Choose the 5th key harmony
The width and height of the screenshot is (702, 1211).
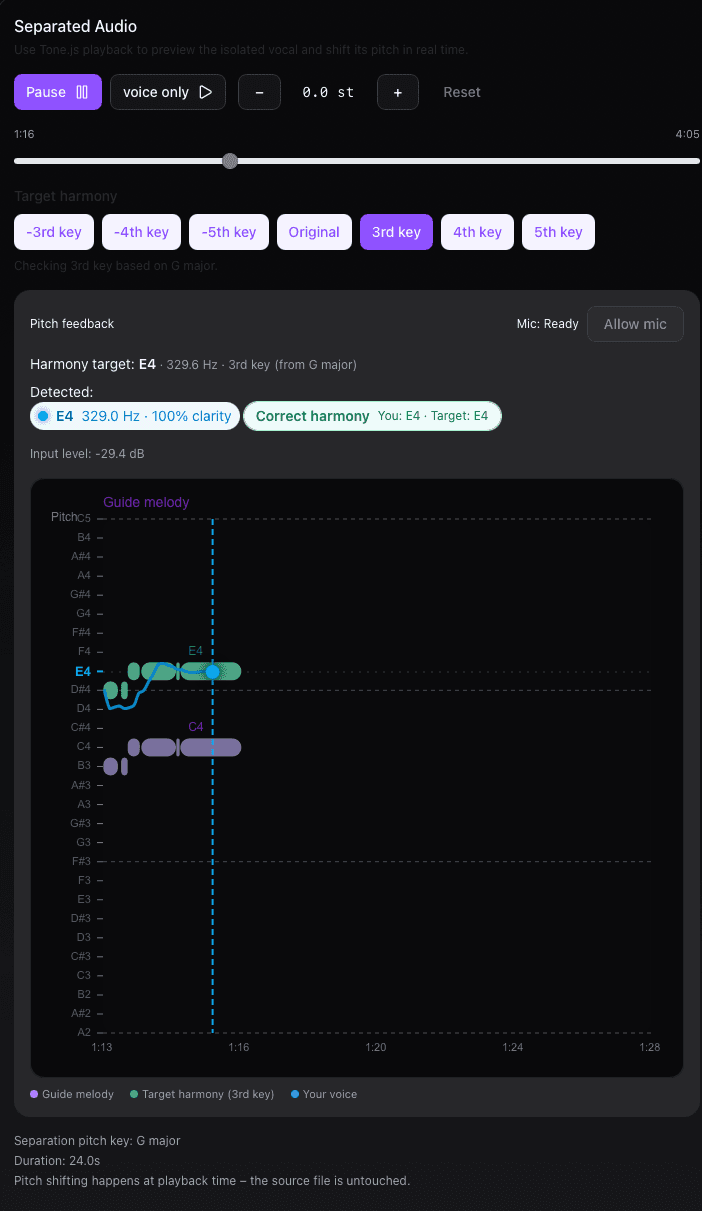[558, 231]
